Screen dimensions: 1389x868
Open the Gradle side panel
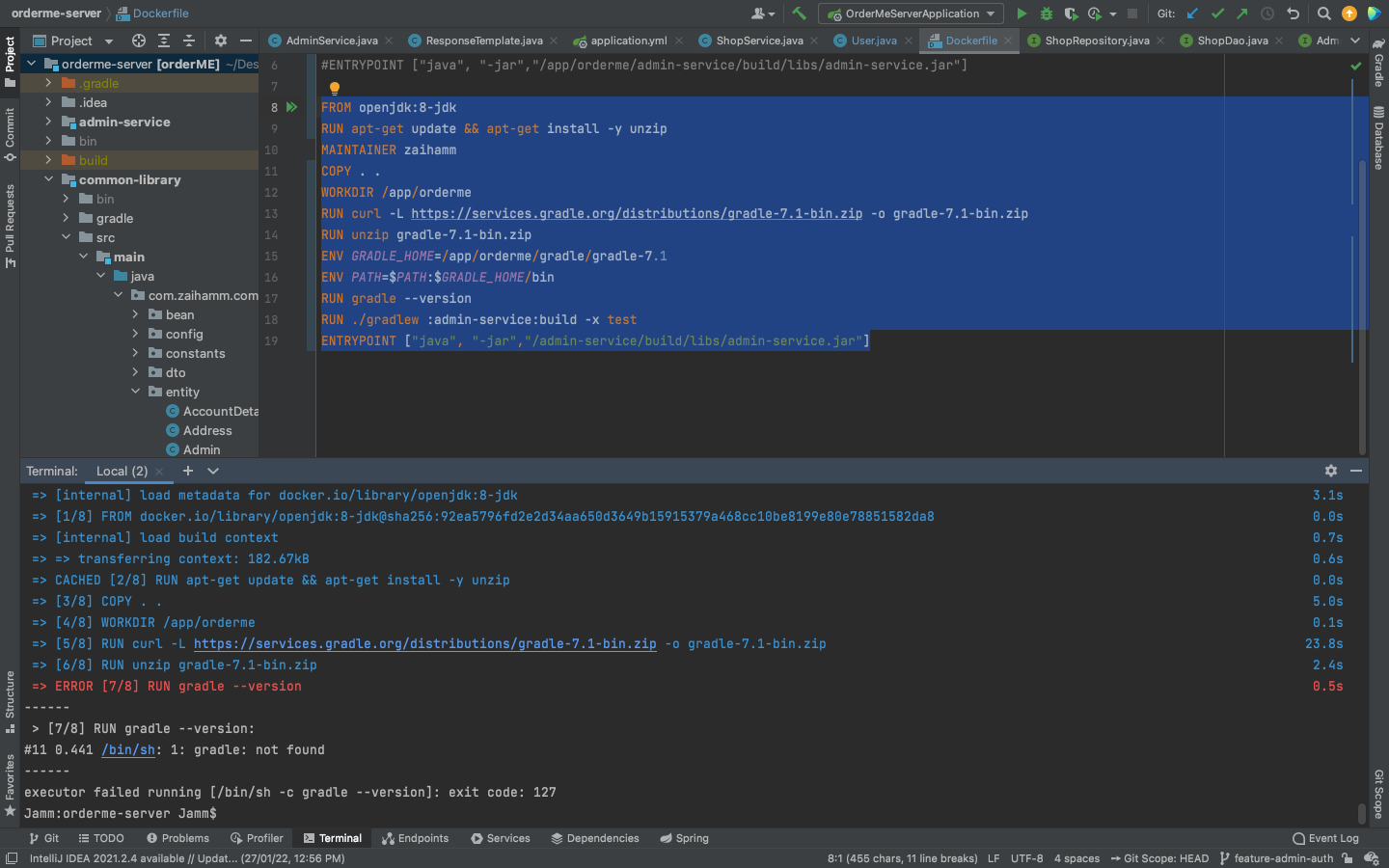coord(1378,64)
